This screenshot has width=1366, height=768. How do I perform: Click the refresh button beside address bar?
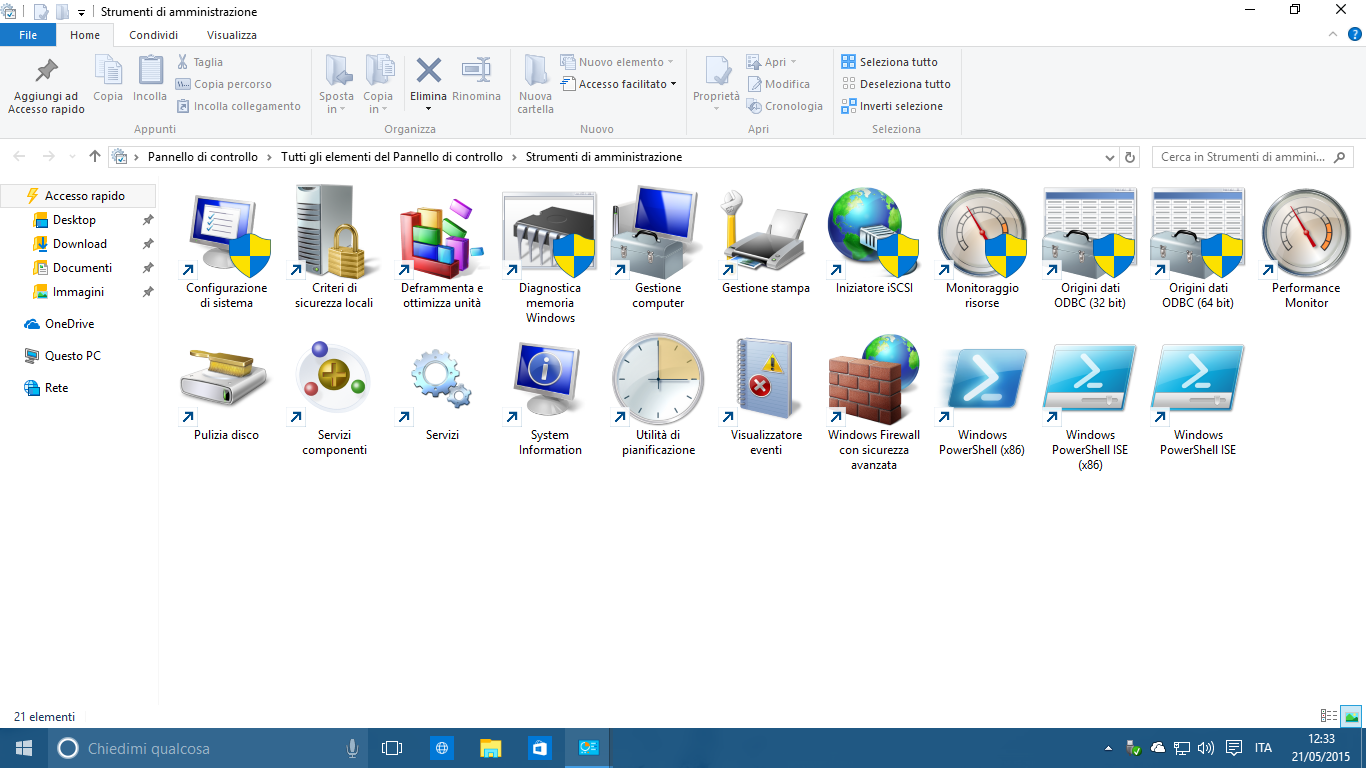(x=1131, y=157)
